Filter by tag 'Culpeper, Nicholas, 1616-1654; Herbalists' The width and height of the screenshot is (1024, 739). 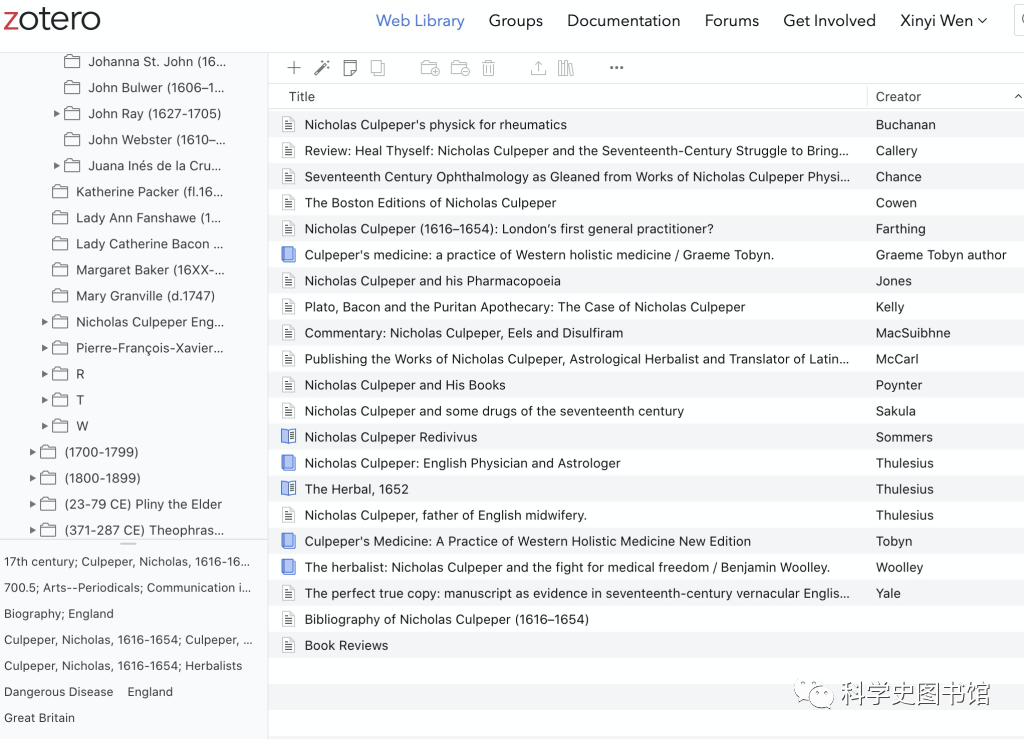123,666
